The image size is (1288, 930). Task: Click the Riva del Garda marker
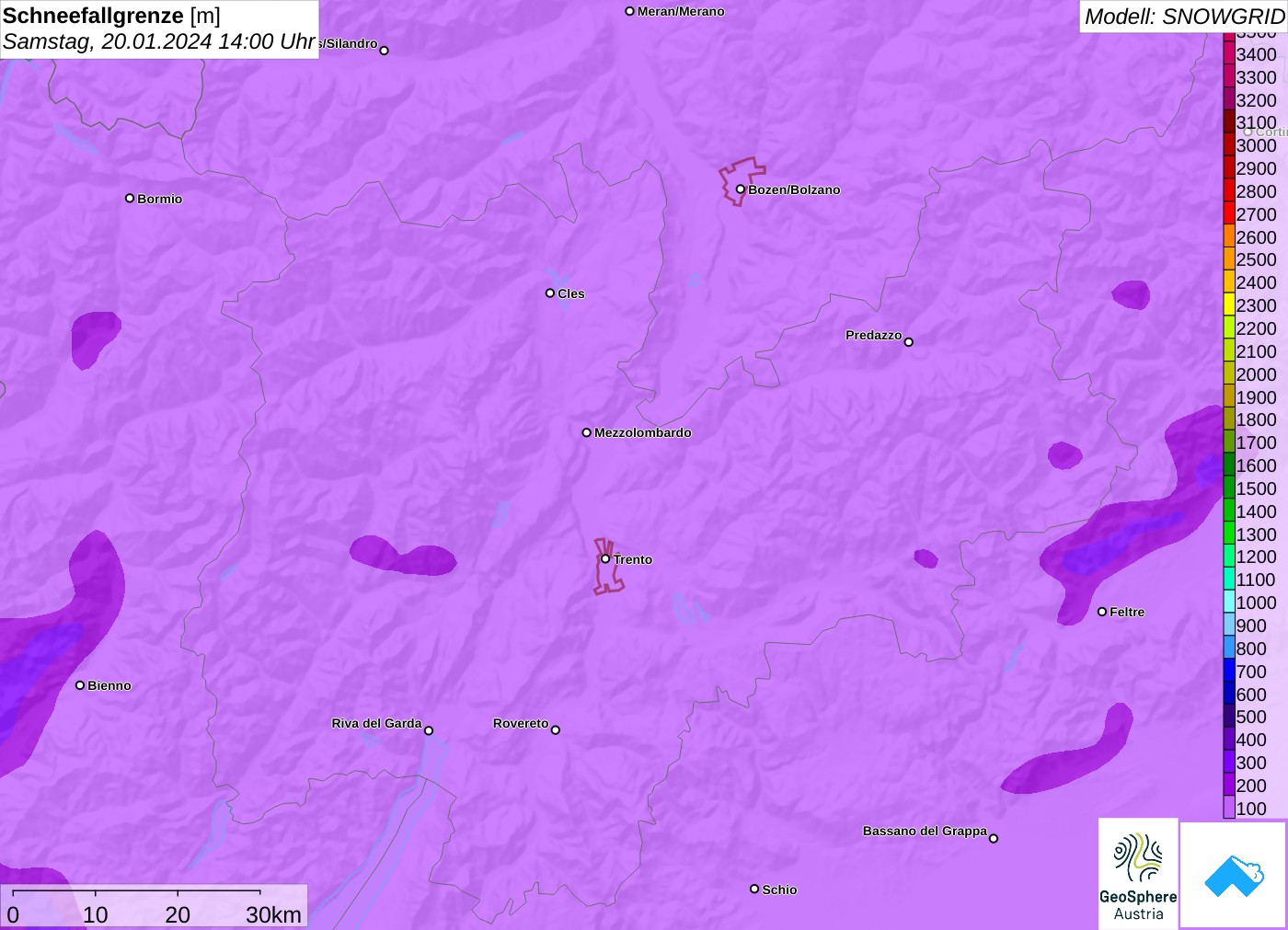point(429,730)
